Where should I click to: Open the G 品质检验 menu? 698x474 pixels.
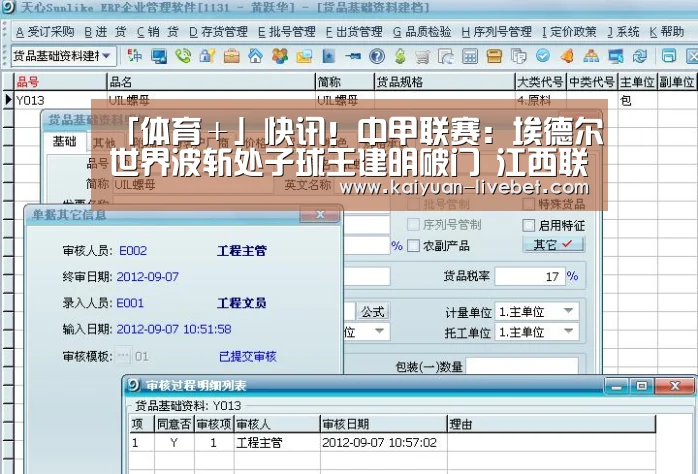tap(422, 32)
